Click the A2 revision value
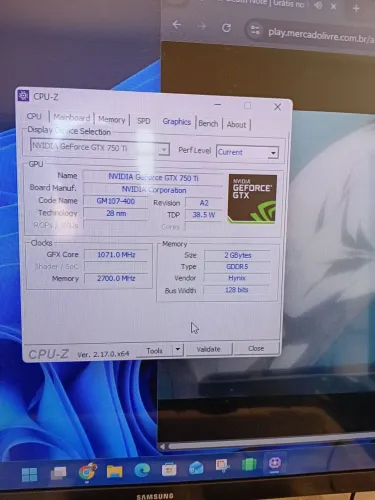Viewport: 375px width, 500px height. (204, 203)
